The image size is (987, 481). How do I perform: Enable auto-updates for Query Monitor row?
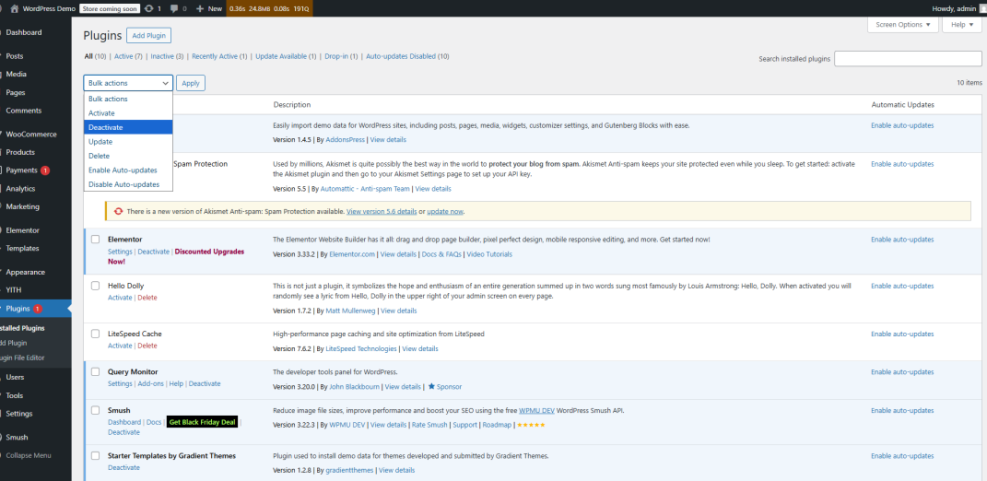tap(902, 371)
